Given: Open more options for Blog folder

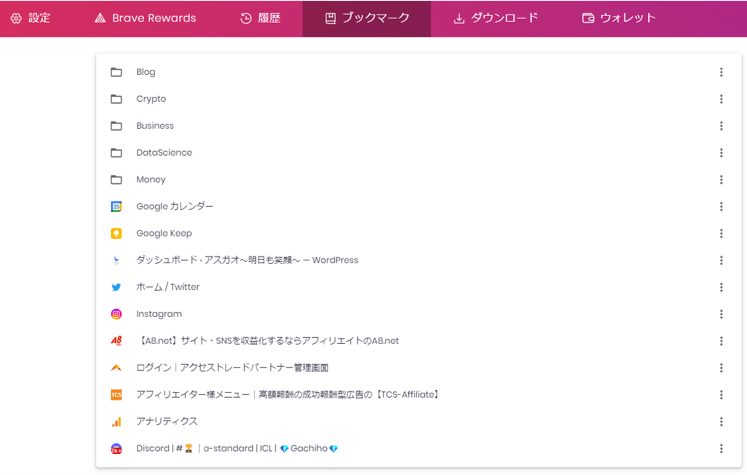Looking at the screenshot, I should pos(721,72).
